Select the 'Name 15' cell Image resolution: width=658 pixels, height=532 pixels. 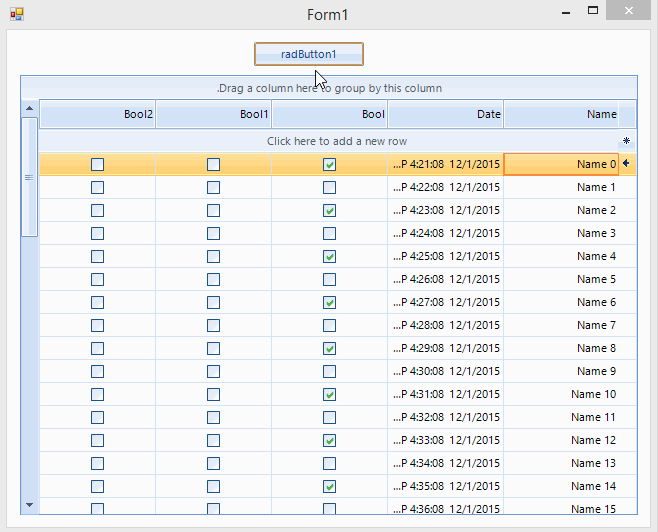pos(561,506)
